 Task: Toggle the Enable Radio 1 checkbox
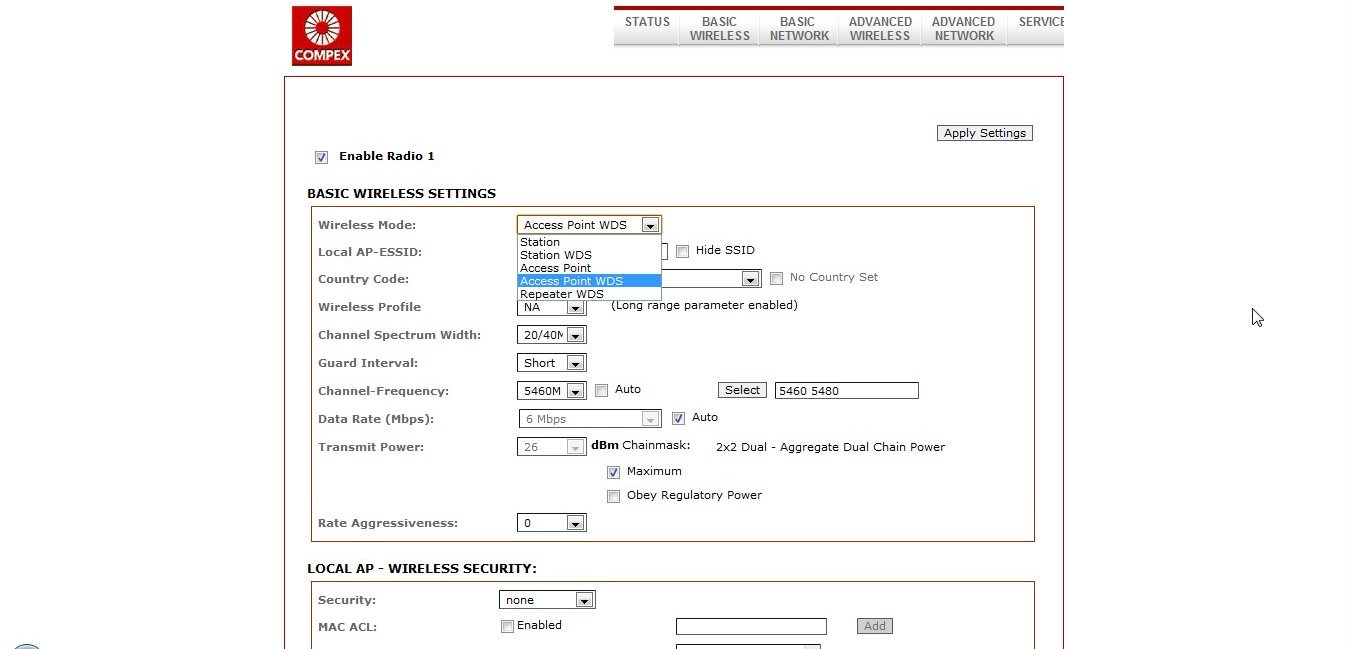(x=321, y=157)
